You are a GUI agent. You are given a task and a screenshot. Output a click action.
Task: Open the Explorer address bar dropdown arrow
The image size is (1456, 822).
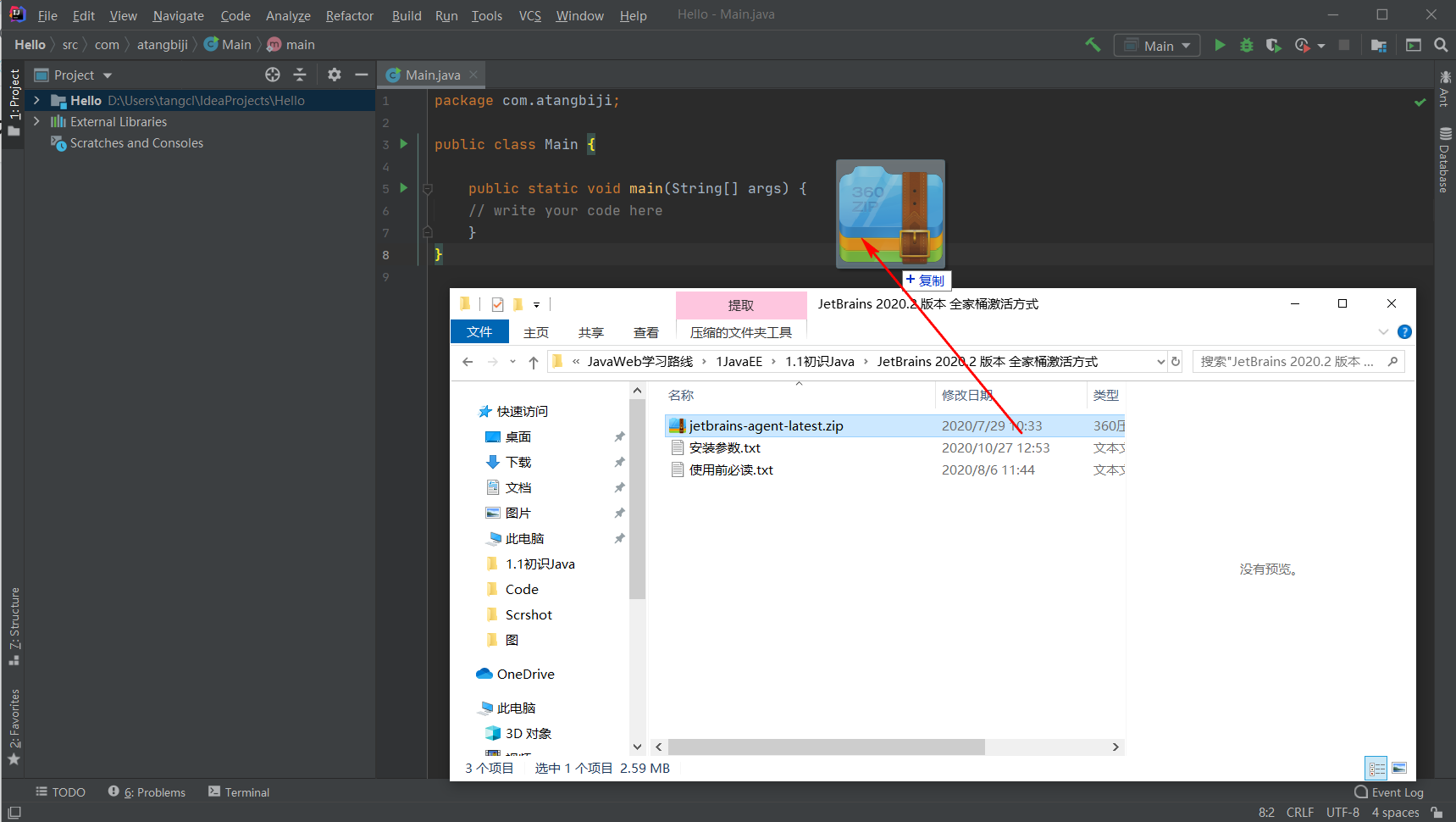point(1160,361)
